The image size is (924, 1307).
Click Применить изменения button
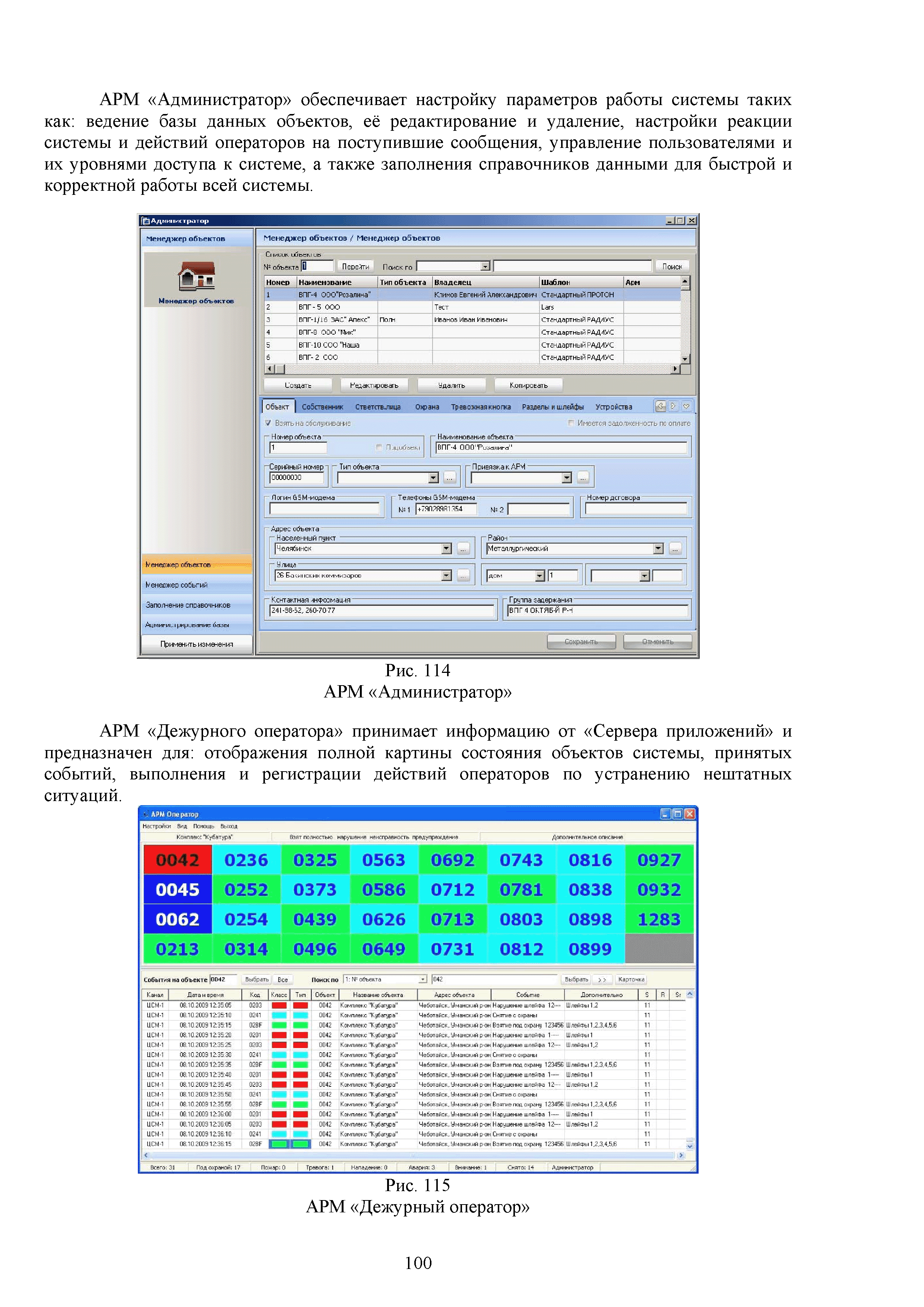[x=196, y=644]
